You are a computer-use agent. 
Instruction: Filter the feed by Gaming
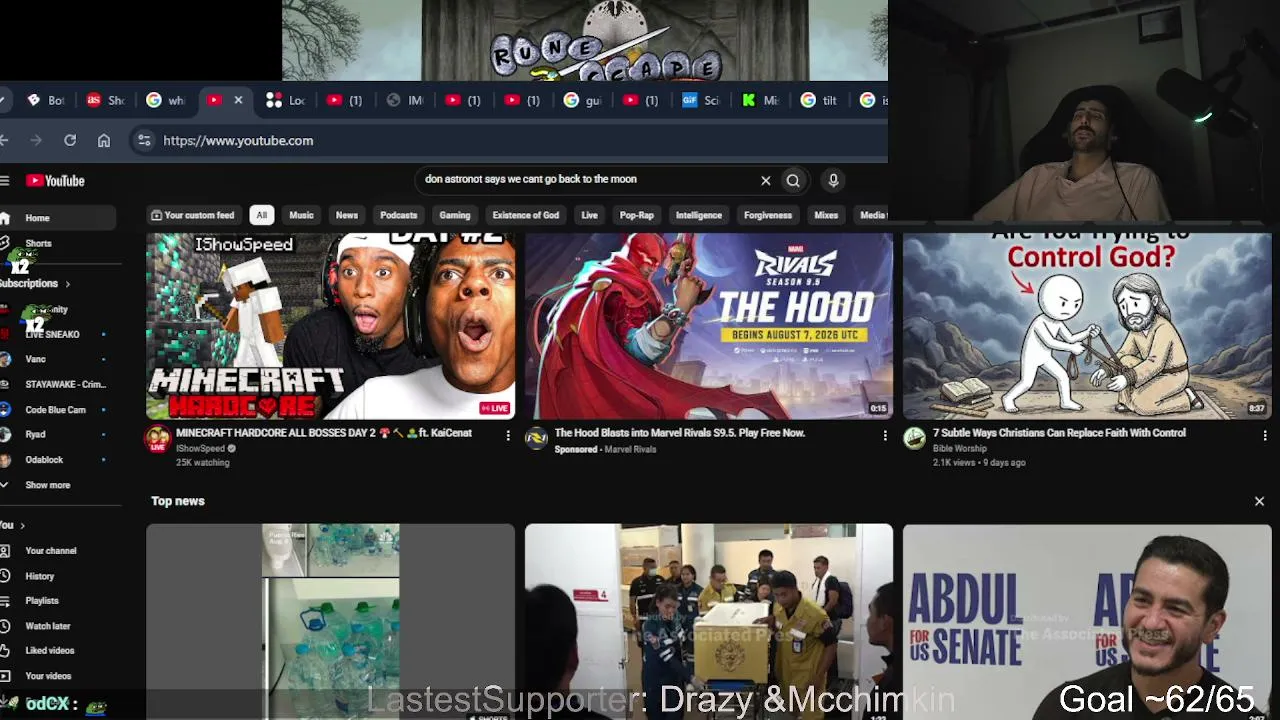click(454, 215)
